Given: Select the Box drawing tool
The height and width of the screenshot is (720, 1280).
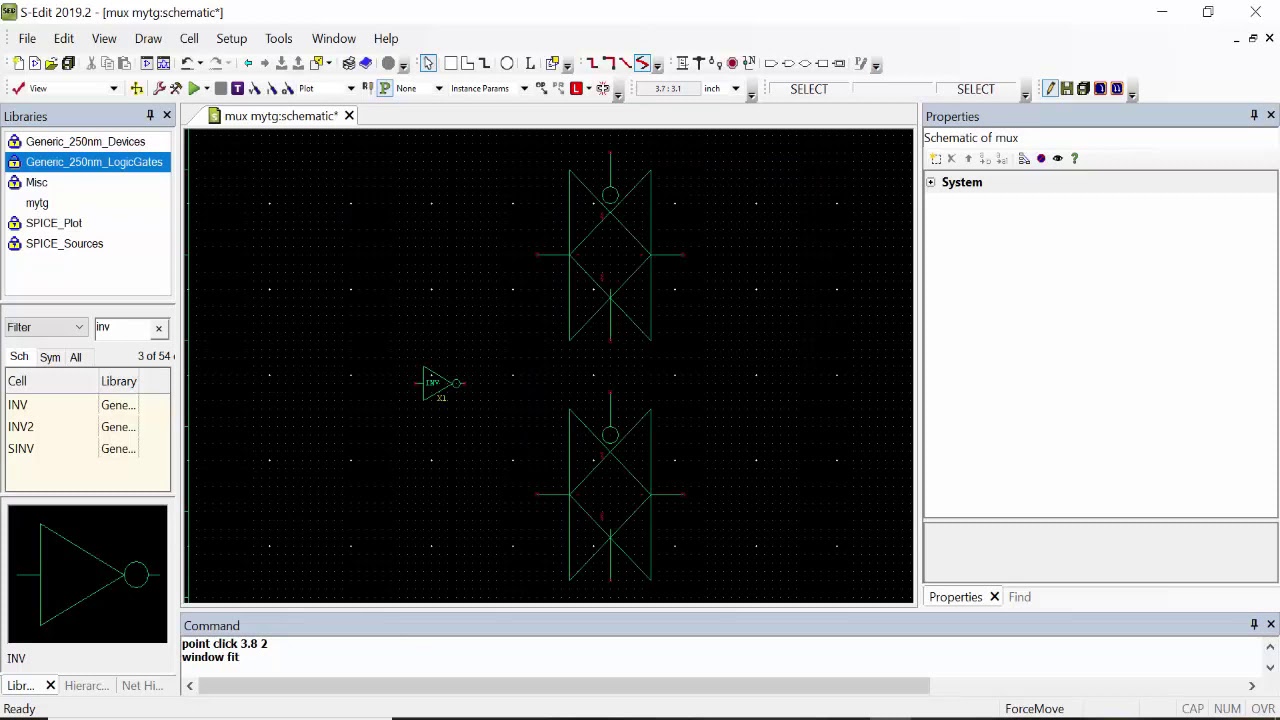Looking at the screenshot, I should coord(451,63).
